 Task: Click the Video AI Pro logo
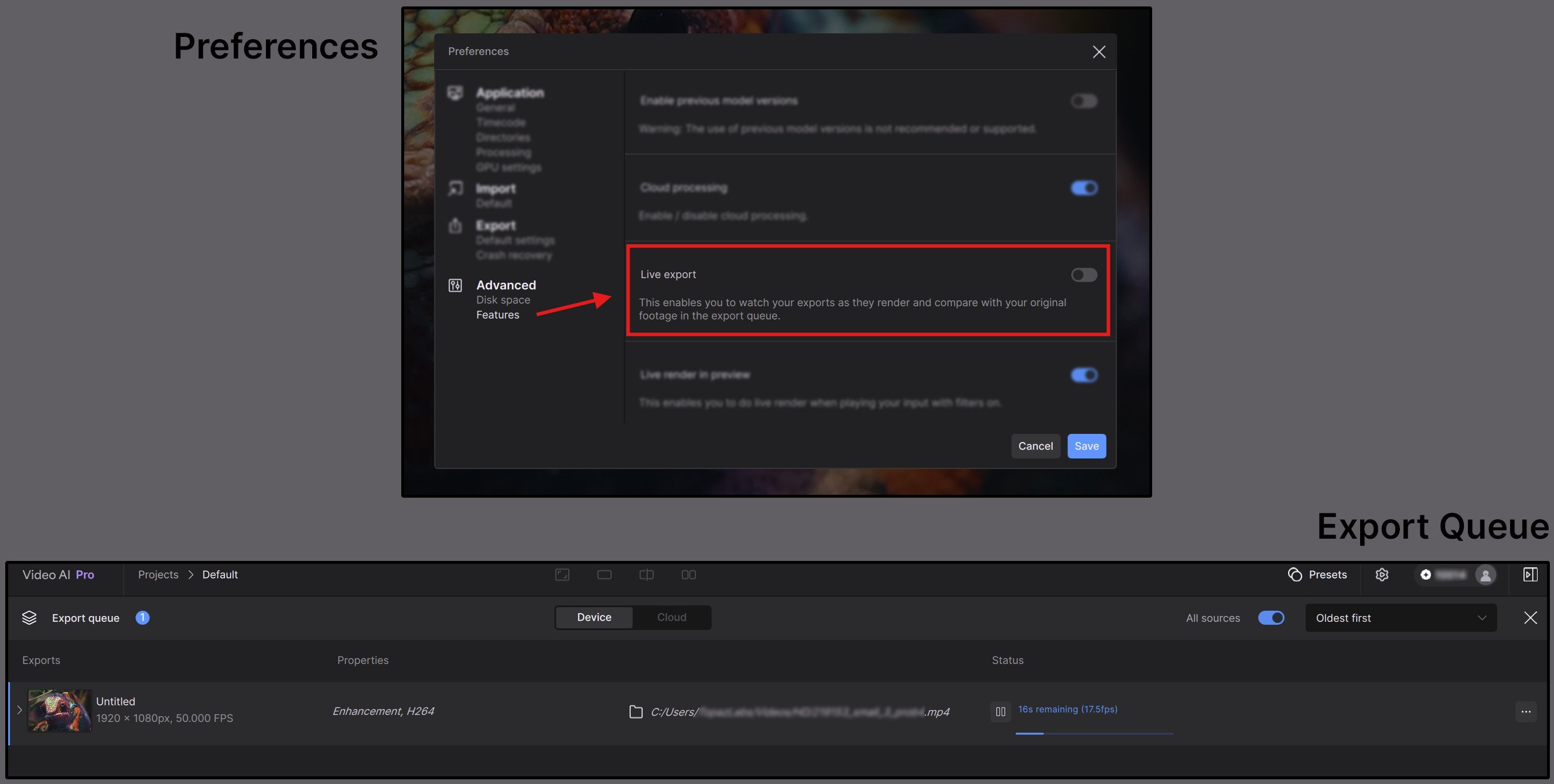click(x=58, y=575)
